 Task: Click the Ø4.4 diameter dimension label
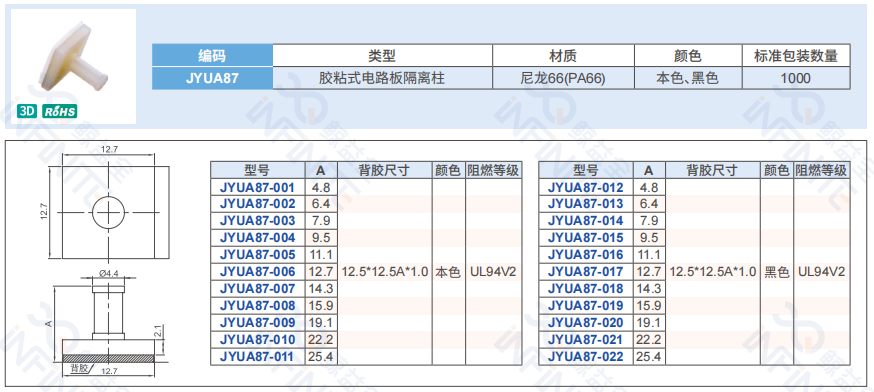coord(108,273)
